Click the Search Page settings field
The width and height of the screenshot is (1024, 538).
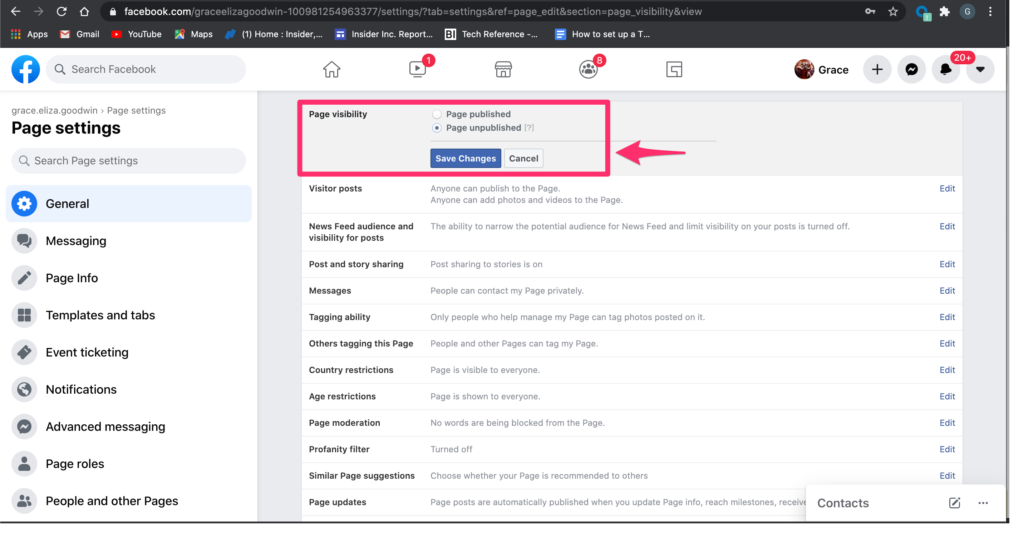pyautogui.click(x=128, y=161)
